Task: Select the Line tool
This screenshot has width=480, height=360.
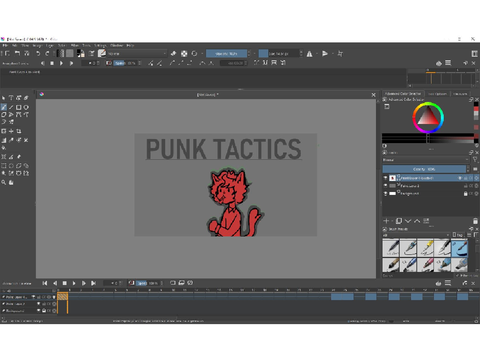Action: coord(11,107)
